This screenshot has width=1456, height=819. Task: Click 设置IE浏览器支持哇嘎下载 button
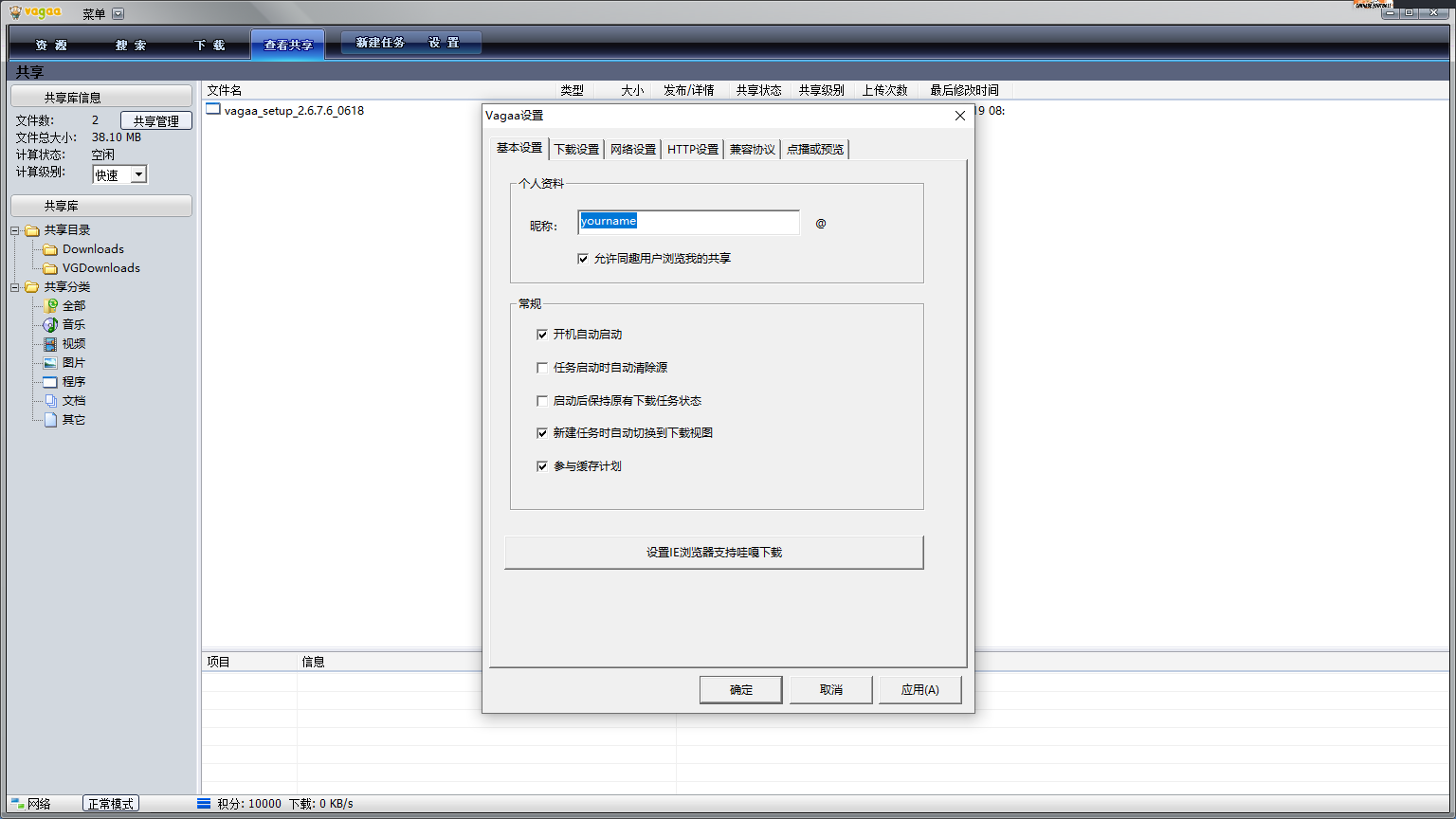[714, 553]
